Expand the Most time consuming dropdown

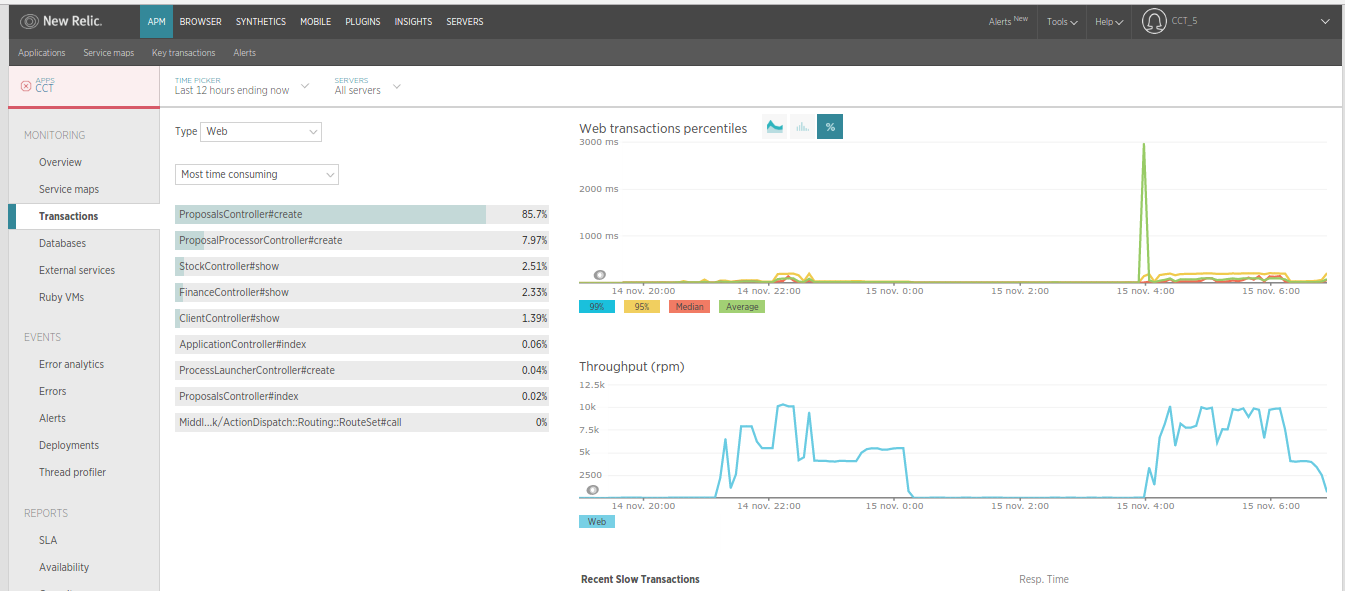[257, 175]
